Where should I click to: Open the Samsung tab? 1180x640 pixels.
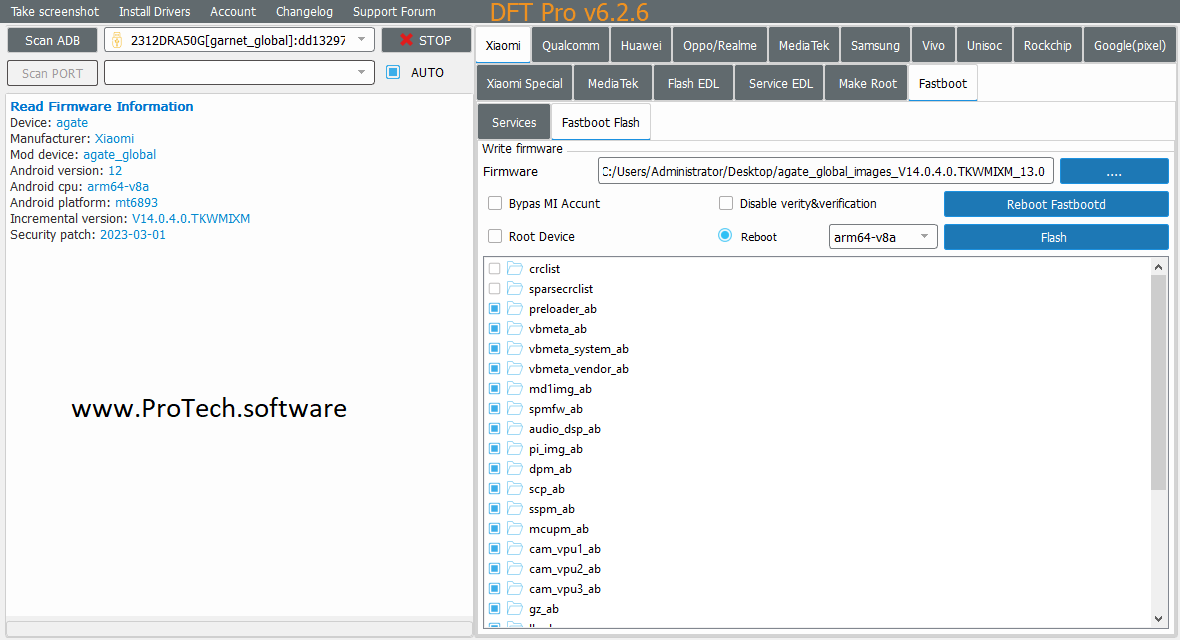[x=875, y=45]
